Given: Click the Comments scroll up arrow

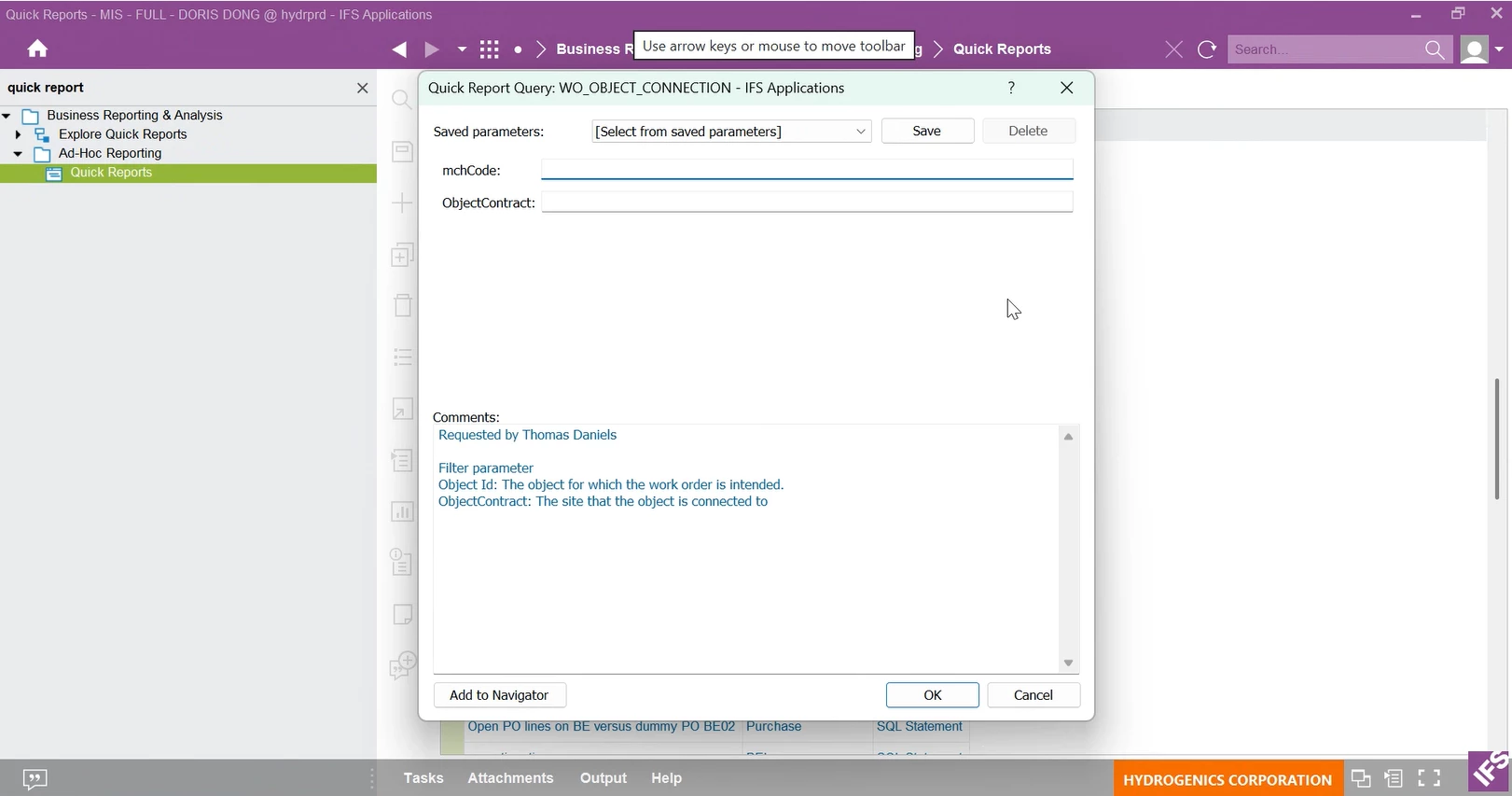Looking at the screenshot, I should 1069,437.
